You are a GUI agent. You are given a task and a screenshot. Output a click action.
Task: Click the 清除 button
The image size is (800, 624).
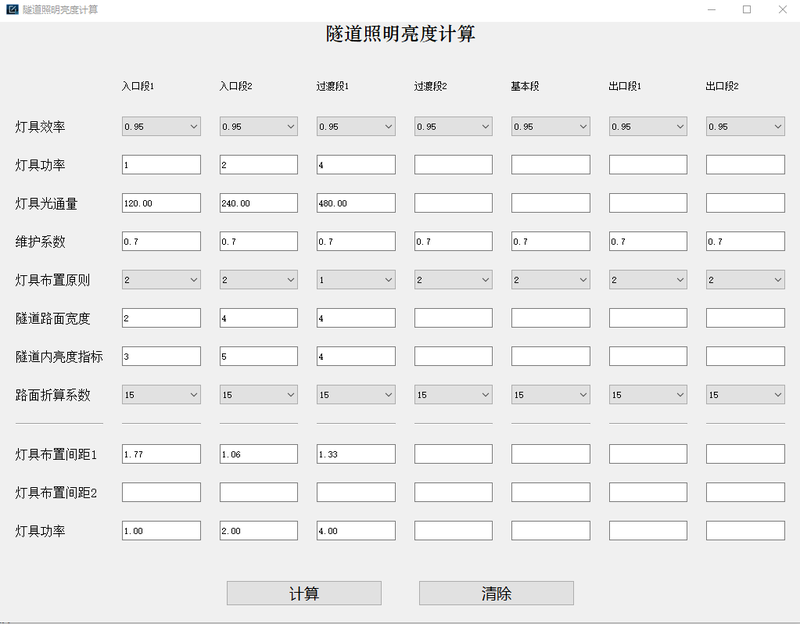click(x=496, y=593)
